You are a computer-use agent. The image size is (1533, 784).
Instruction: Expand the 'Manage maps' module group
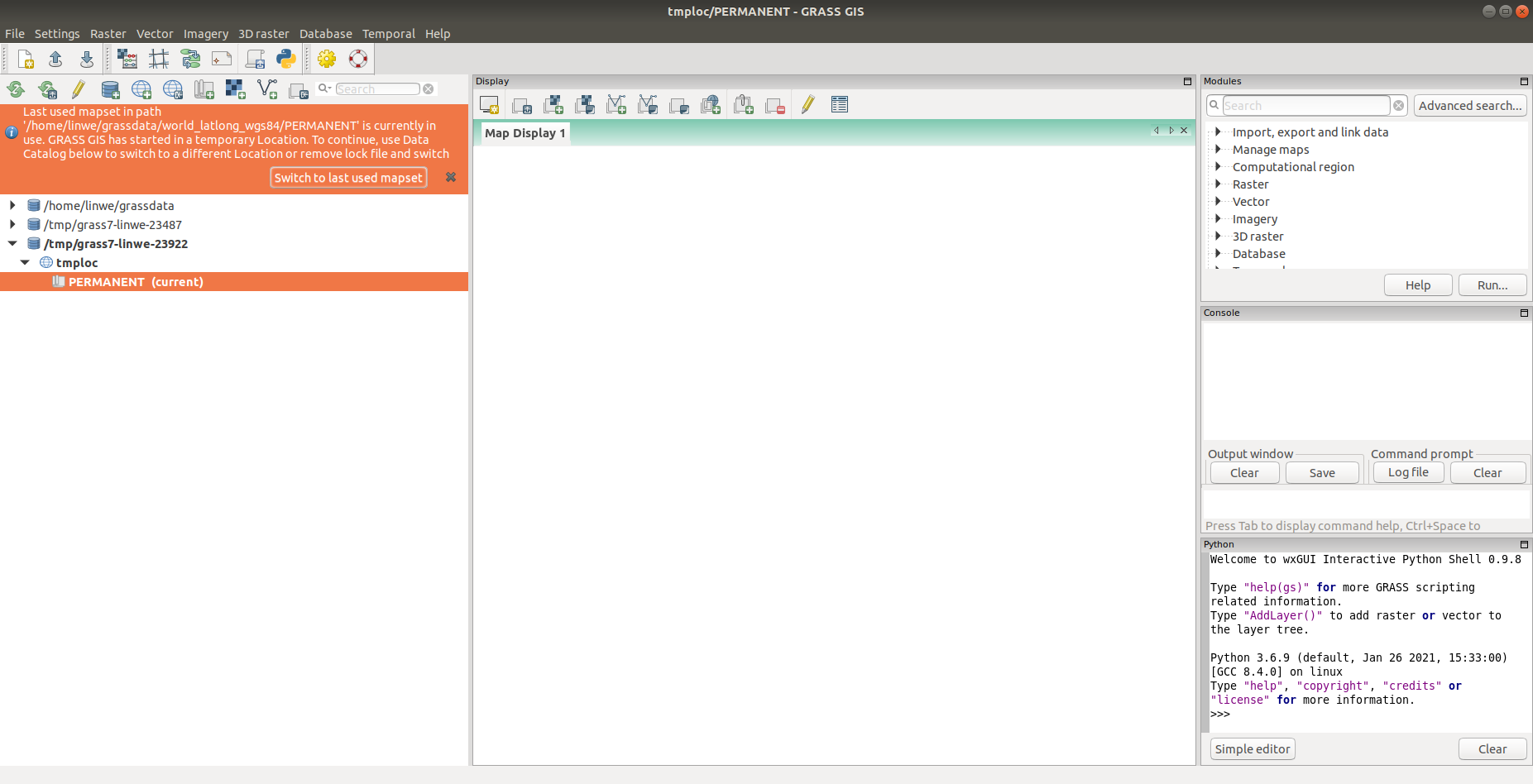1218,149
